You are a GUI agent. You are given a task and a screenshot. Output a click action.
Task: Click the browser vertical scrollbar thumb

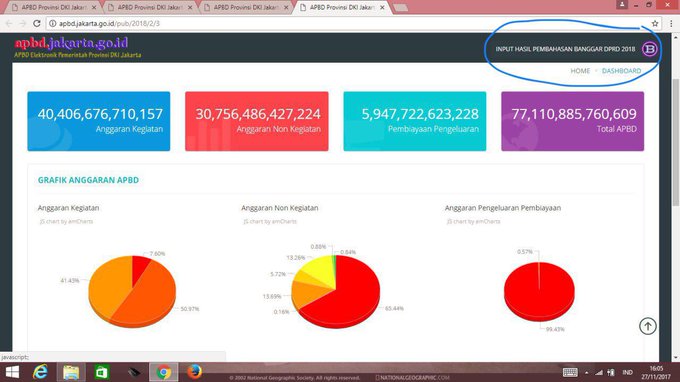coord(675,143)
